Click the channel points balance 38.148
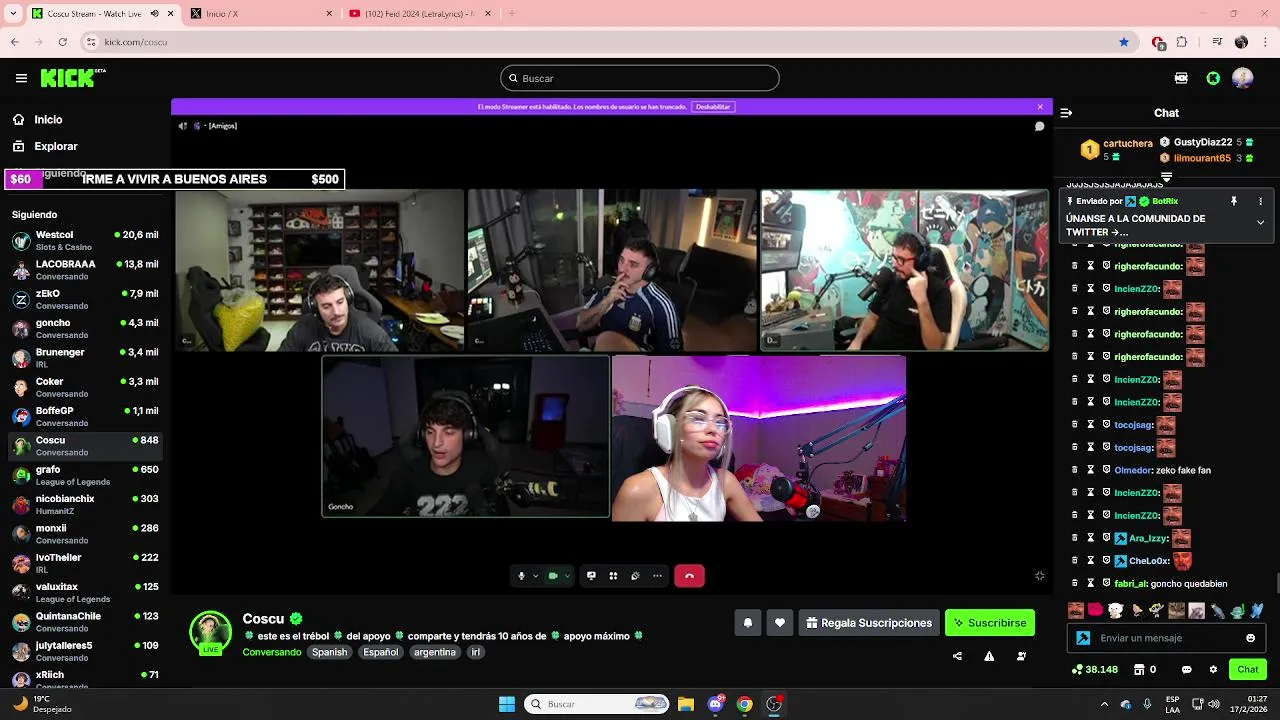Viewport: 1280px width, 720px height. click(1094, 670)
